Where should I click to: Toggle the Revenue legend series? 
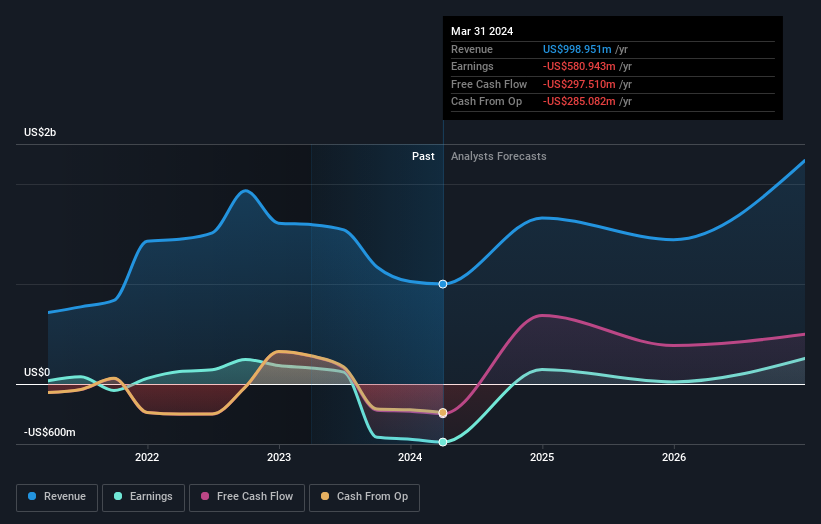coord(57,497)
